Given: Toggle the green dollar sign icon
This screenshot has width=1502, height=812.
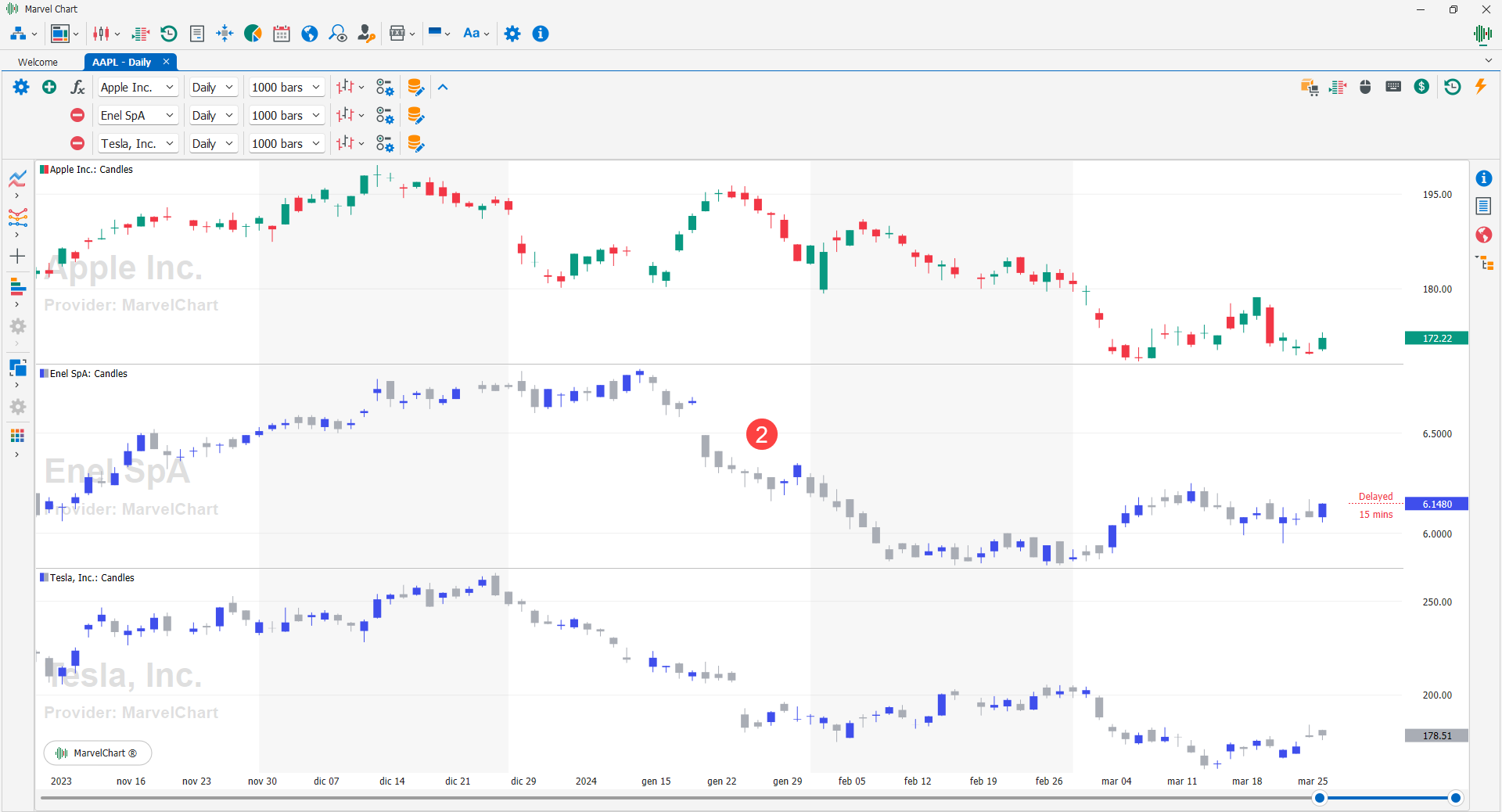Looking at the screenshot, I should 1421,87.
